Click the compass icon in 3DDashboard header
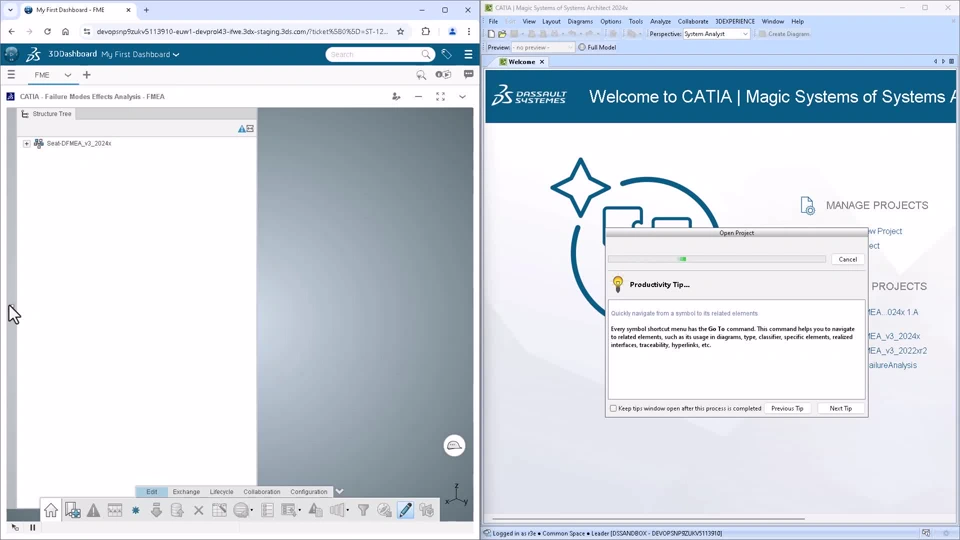This screenshot has height=540, width=960. [11, 54]
